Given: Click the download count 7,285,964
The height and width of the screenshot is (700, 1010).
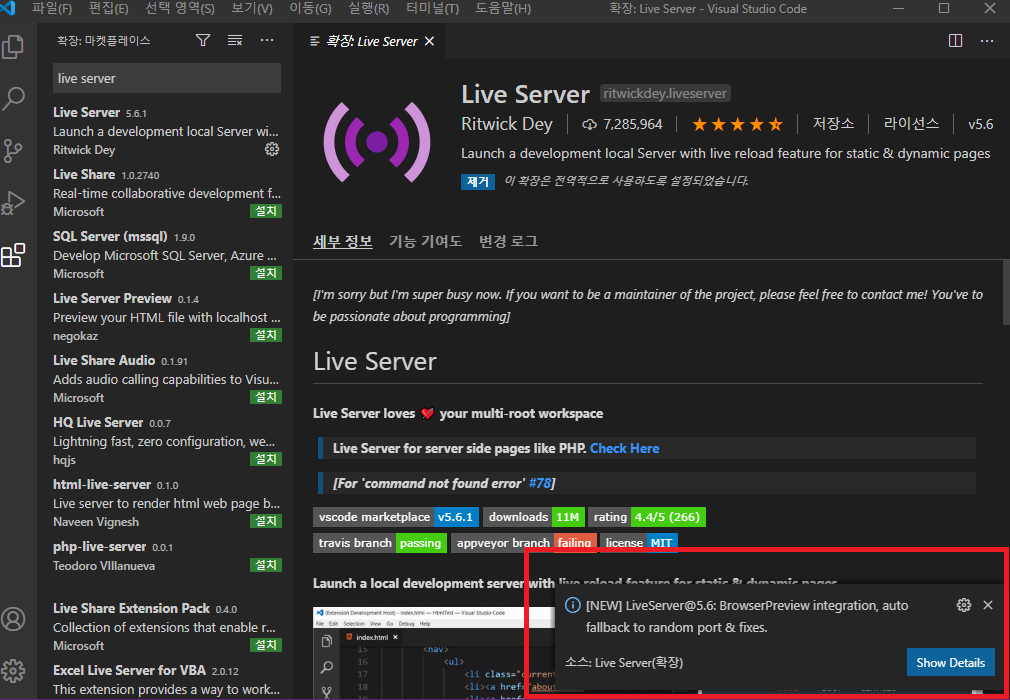Looking at the screenshot, I should point(622,124).
